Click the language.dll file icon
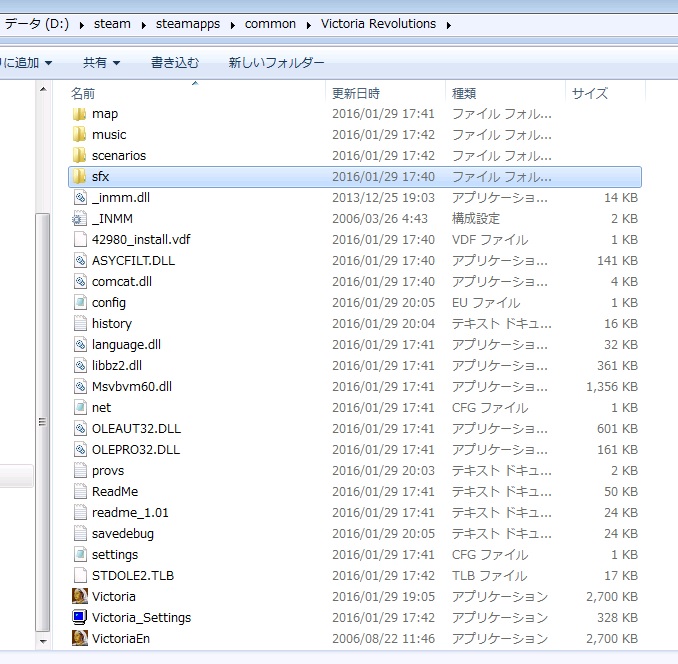The image size is (678, 664). pyautogui.click(x=80, y=345)
